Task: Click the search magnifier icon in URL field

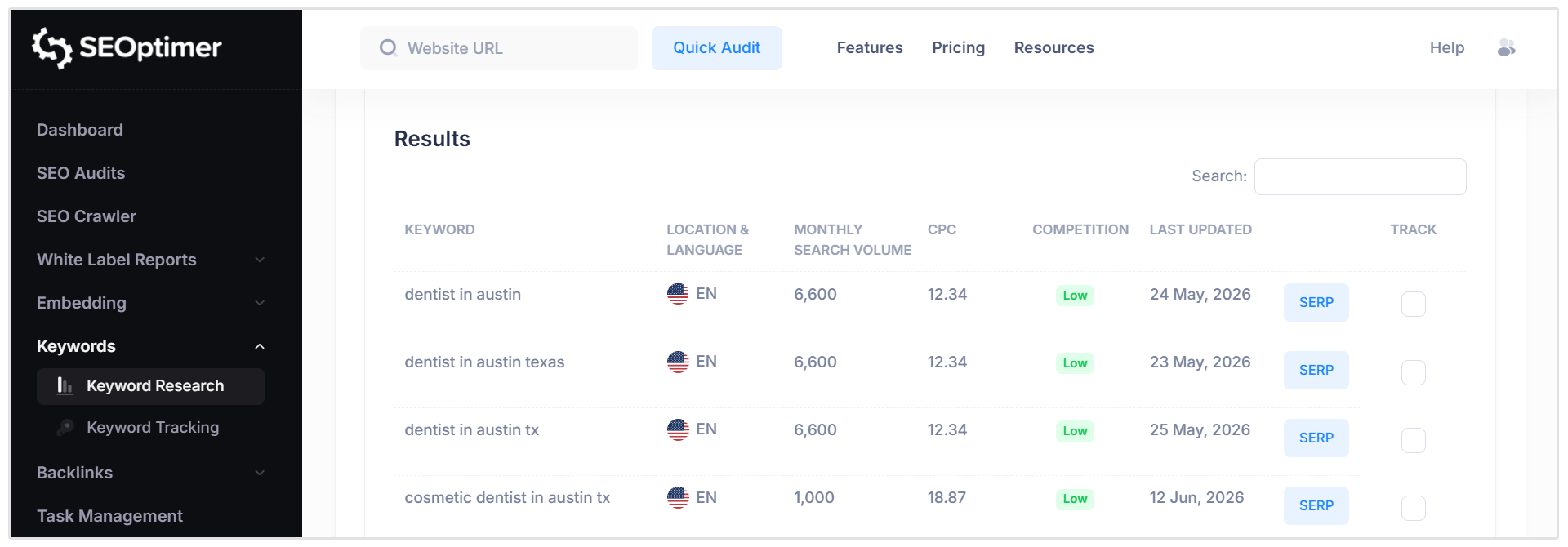Action: (388, 47)
